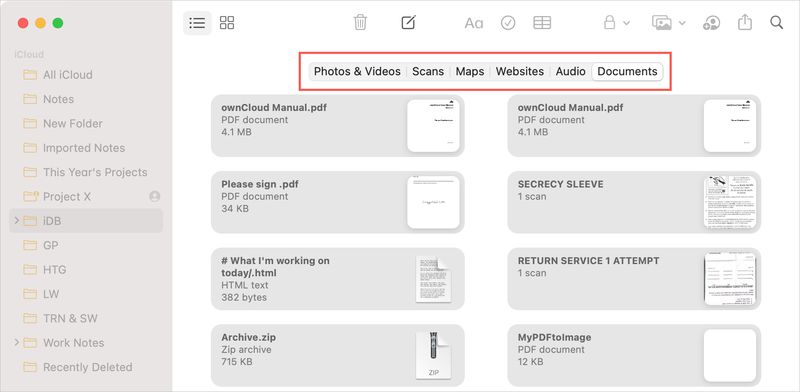Click RETURN SERVICE 1 ATTEMPT scan thumbnail
The image size is (800, 392).
pyautogui.click(x=730, y=279)
